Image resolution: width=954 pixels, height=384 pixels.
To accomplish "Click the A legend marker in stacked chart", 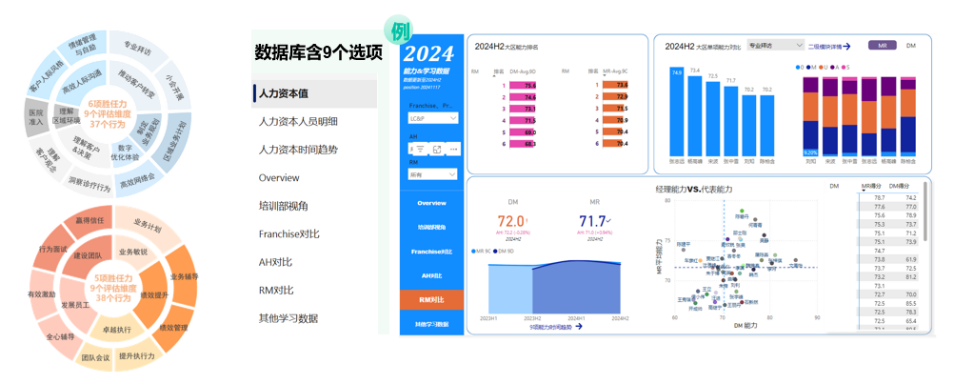I will pos(832,67).
